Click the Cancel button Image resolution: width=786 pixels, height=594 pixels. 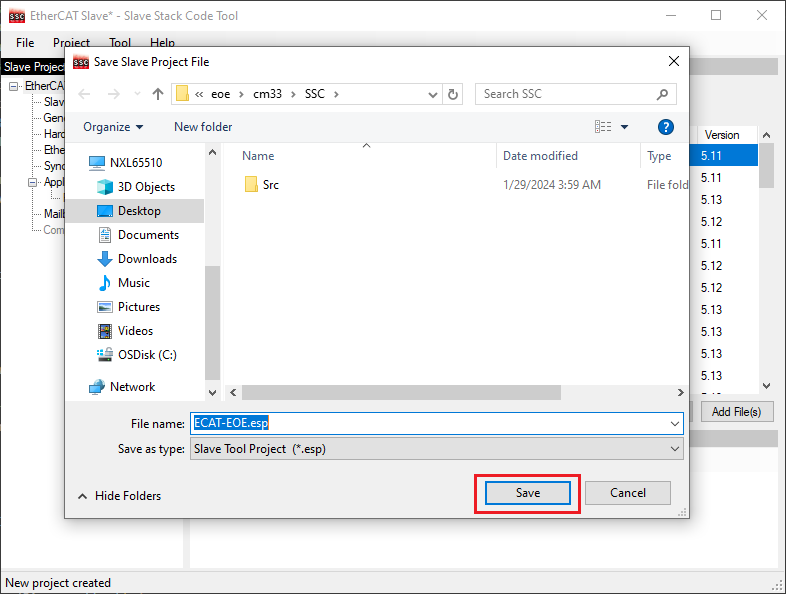[x=627, y=493]
